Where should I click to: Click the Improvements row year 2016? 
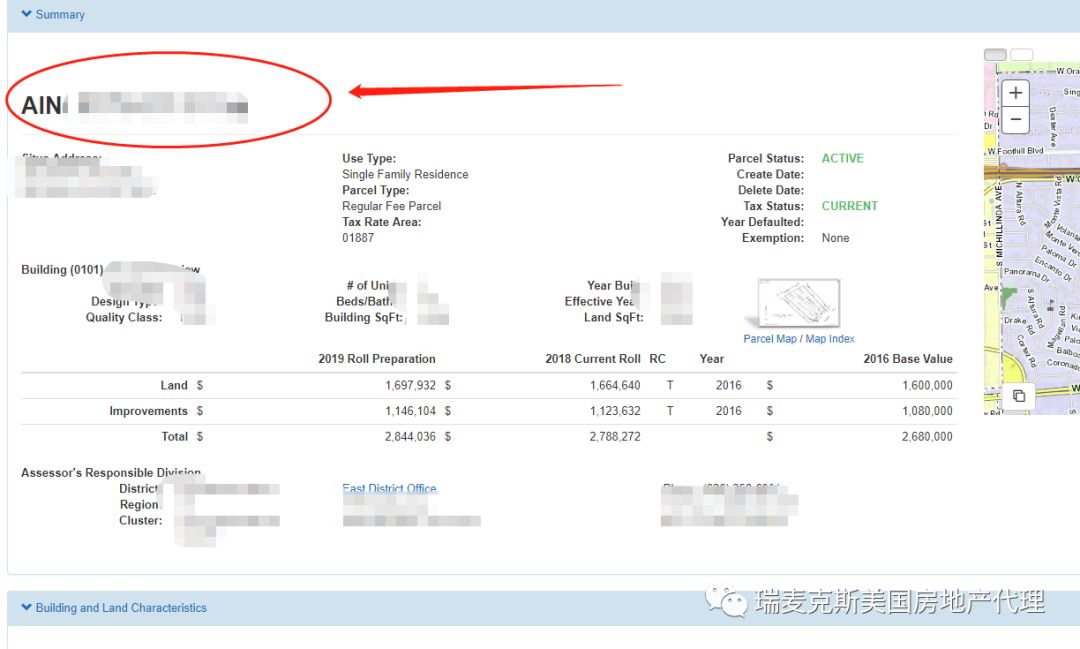(728, 411)
